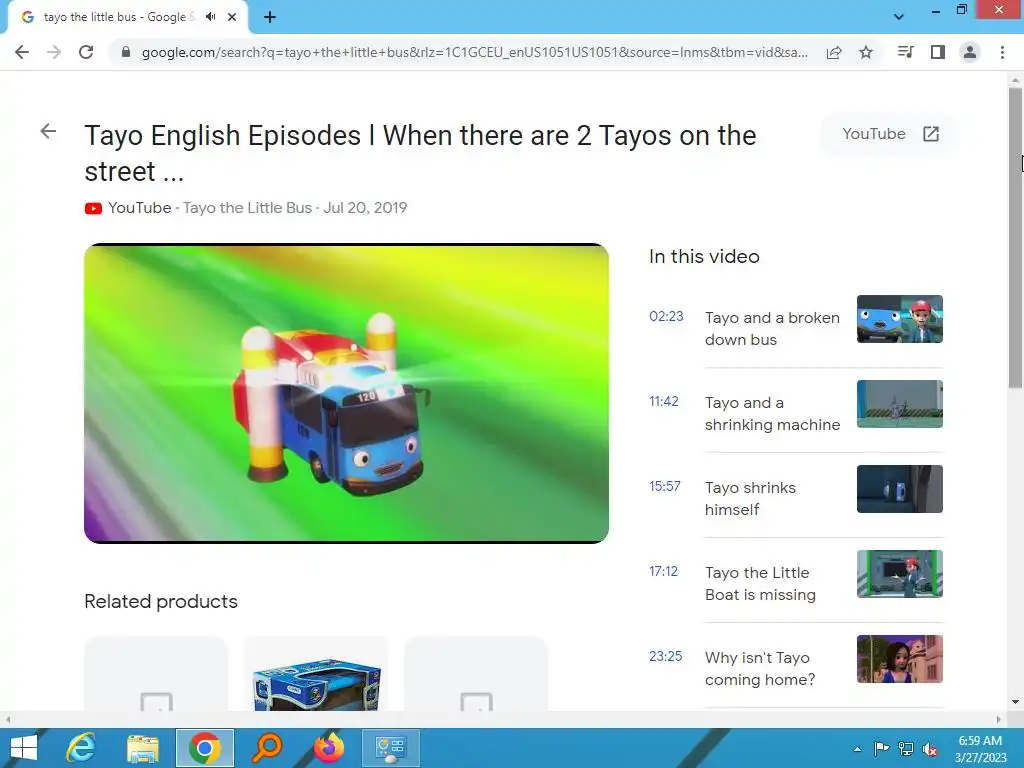Open the orange magnifier search app in taskbar
The height and width of the screenshot is (768, 1024).
pos(266,748)
